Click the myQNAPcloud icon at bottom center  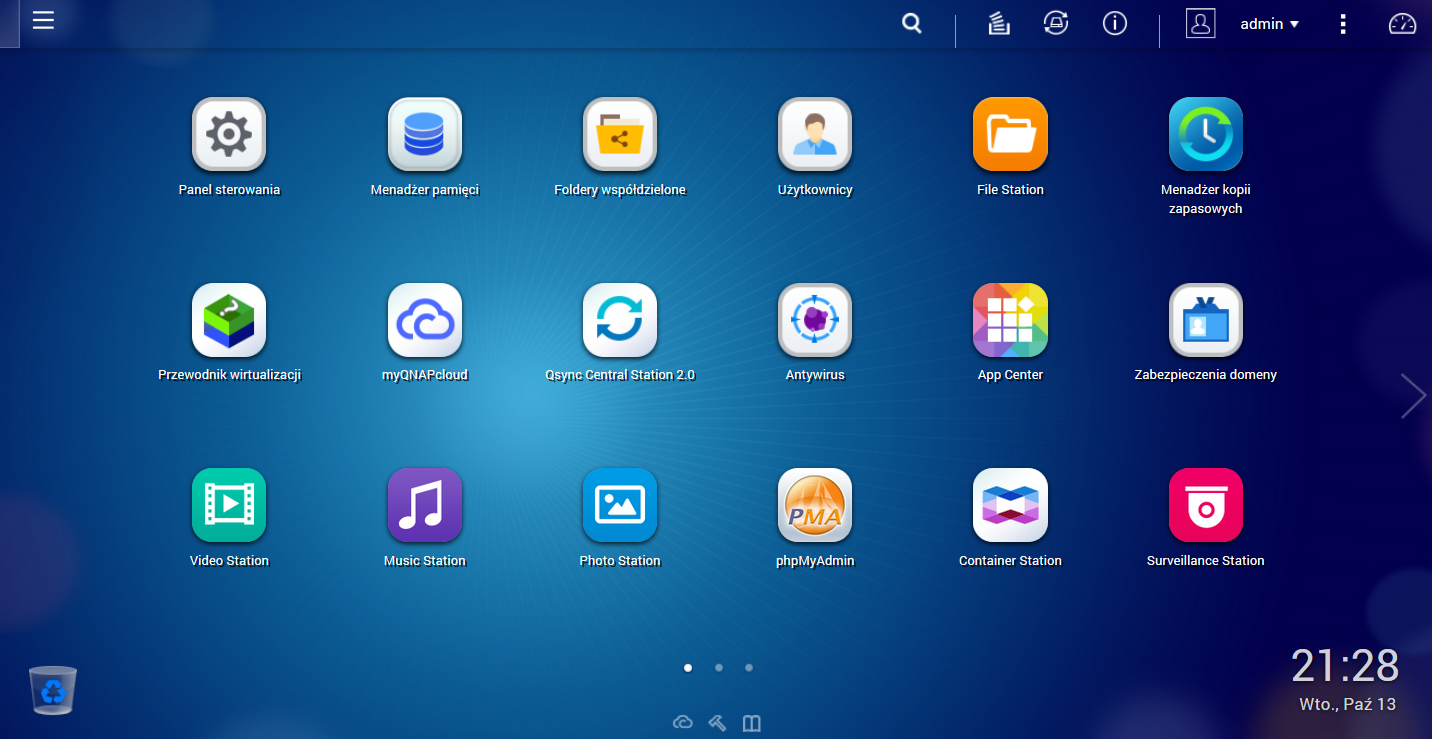tap(683, 722)
